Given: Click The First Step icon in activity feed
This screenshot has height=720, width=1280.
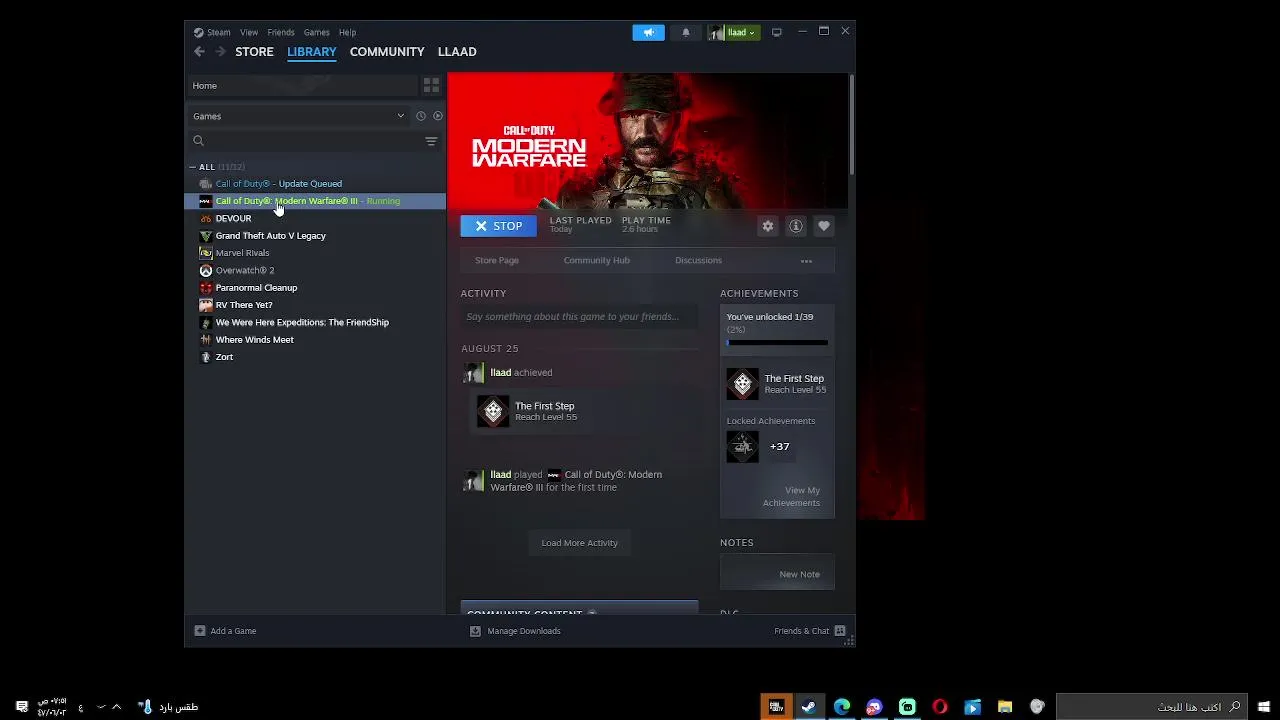Looking at the screenshot, I should pyautogui.click(x=492, y=411).
